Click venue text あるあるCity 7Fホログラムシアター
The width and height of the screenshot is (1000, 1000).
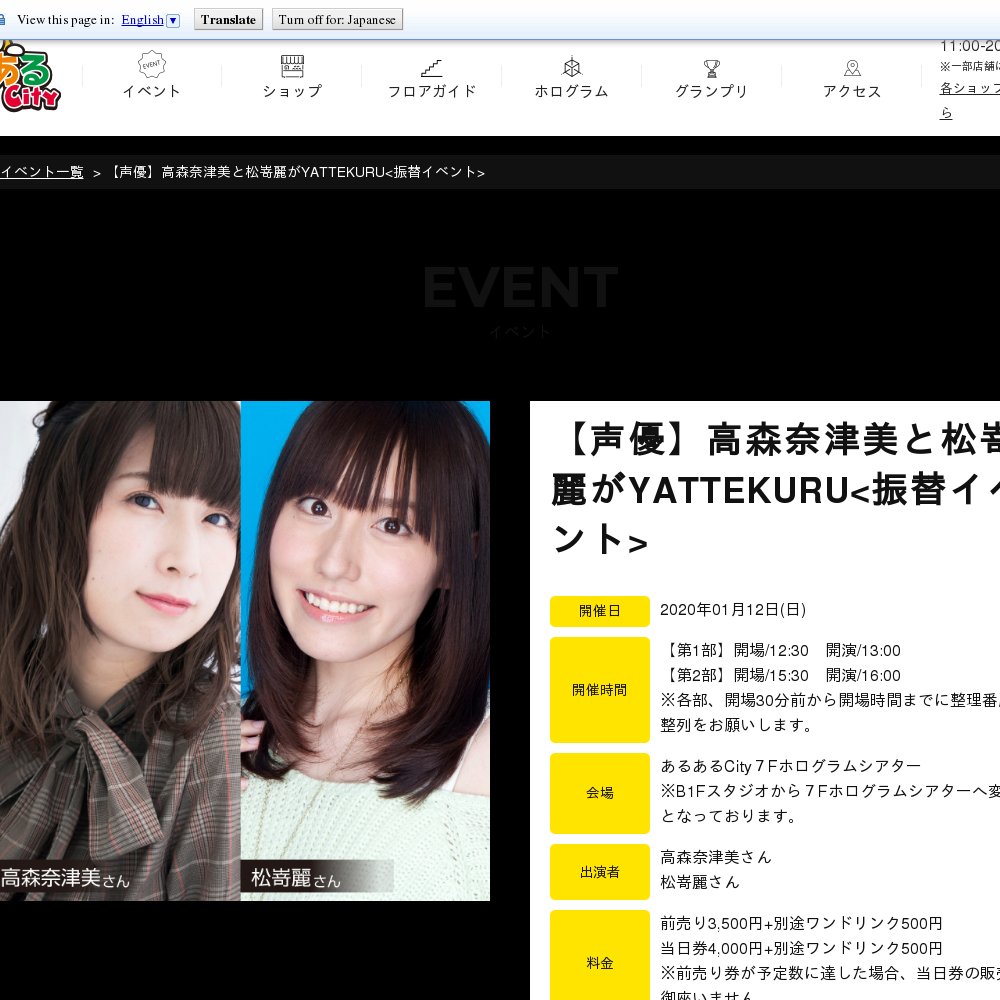tap(791, 766)
